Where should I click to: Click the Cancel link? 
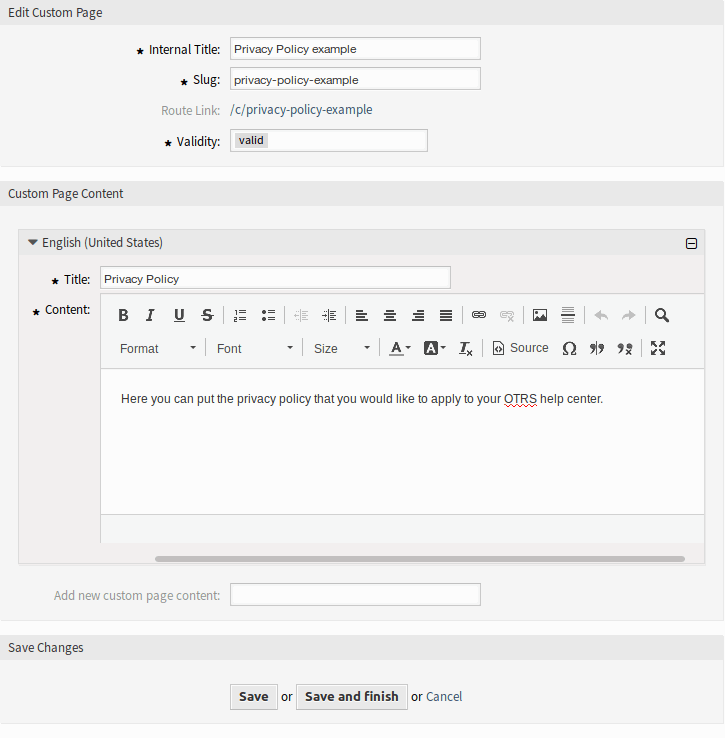click(x=444, y=697)
